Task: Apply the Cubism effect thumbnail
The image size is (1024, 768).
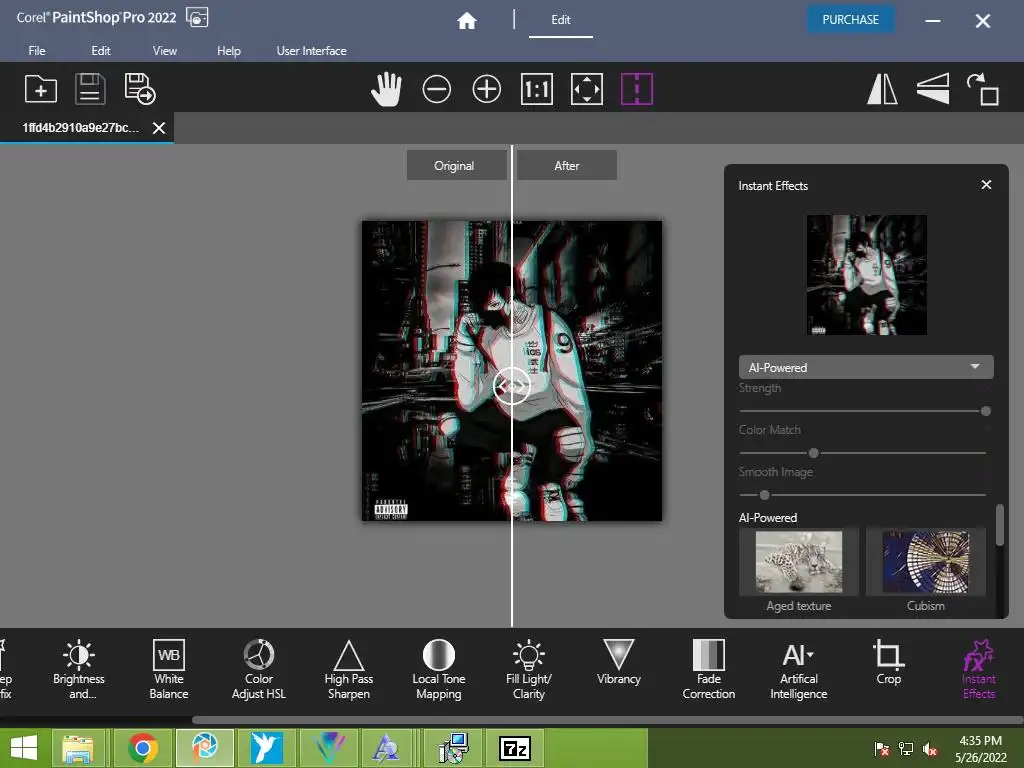Action: point(925,562)
